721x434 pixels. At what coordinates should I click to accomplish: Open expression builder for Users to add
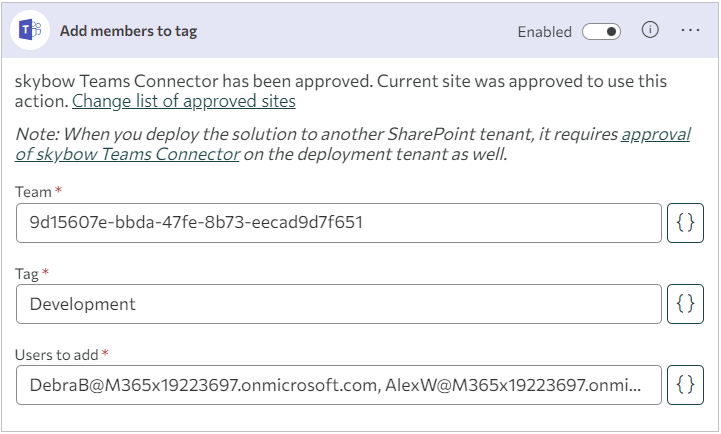(685, 385)
